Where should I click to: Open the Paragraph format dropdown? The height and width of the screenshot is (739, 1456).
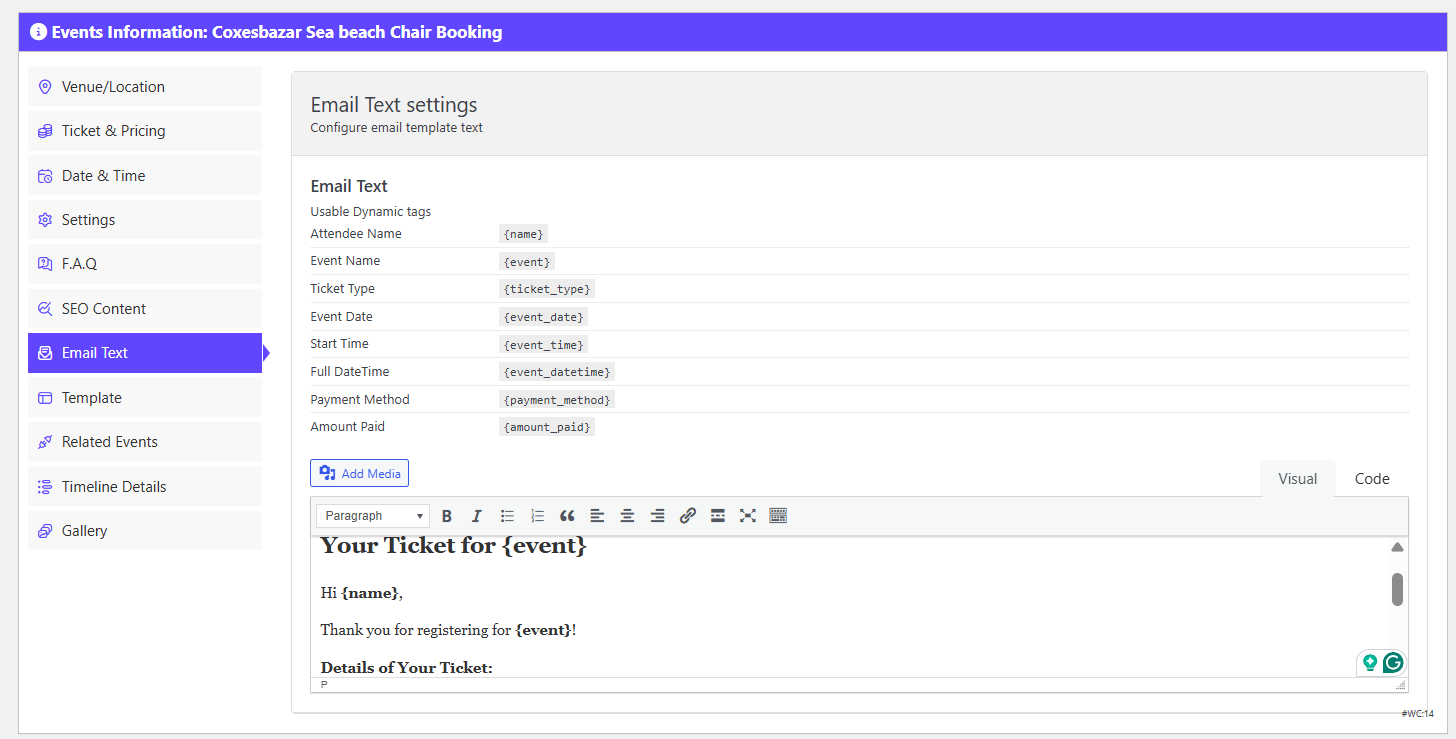click(373, 516)
